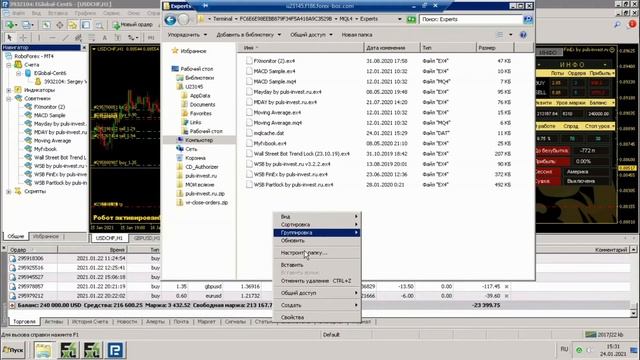Open the Пуск start button
This screenshot has width=640, height=360.
[13, 350]
